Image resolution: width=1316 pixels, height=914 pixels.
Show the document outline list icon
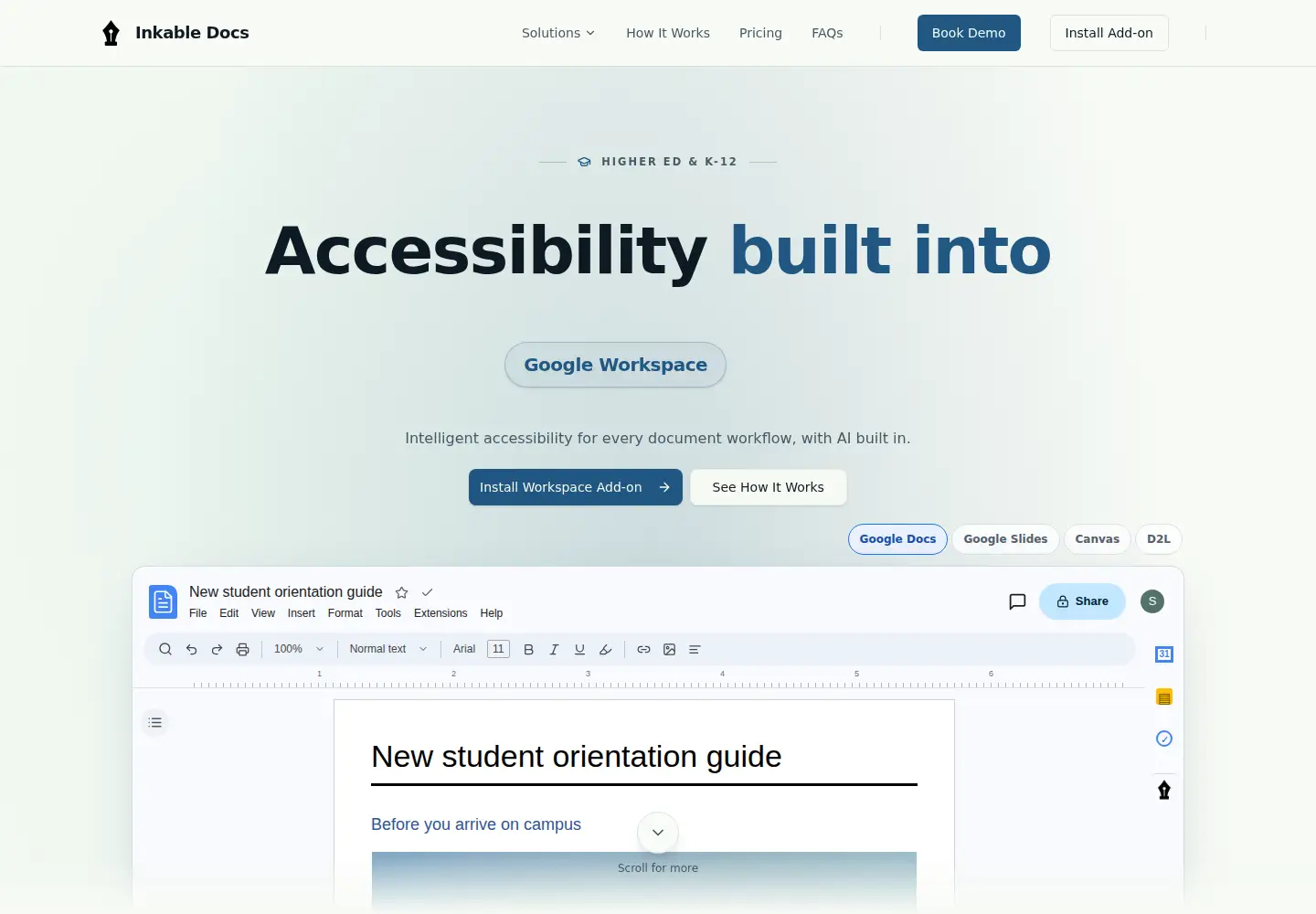(155, 722)
